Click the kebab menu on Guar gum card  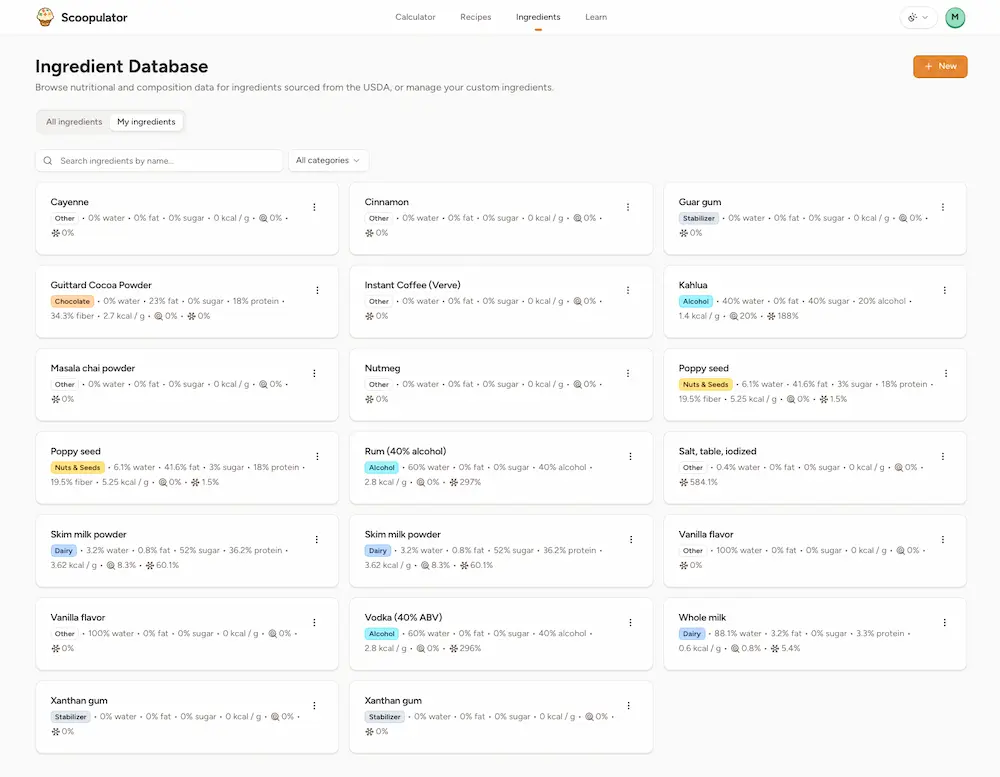pos(942,207)
